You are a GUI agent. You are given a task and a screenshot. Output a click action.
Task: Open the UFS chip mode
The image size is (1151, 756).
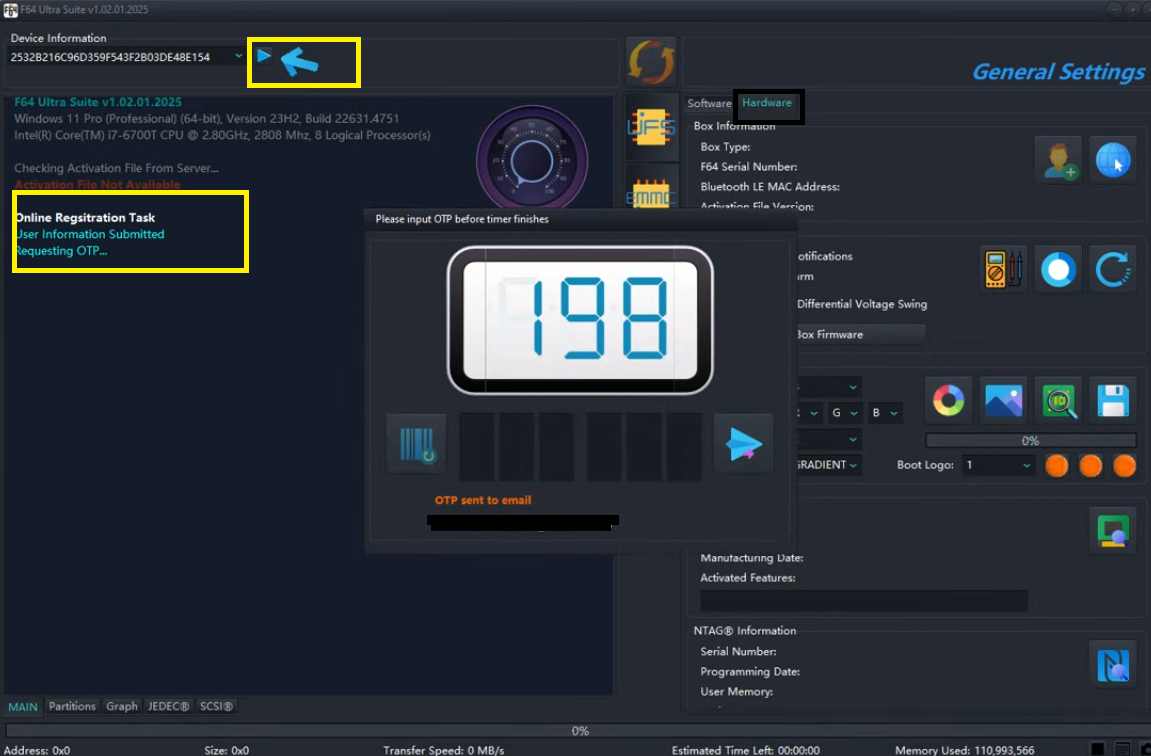[x=651, y=128]
